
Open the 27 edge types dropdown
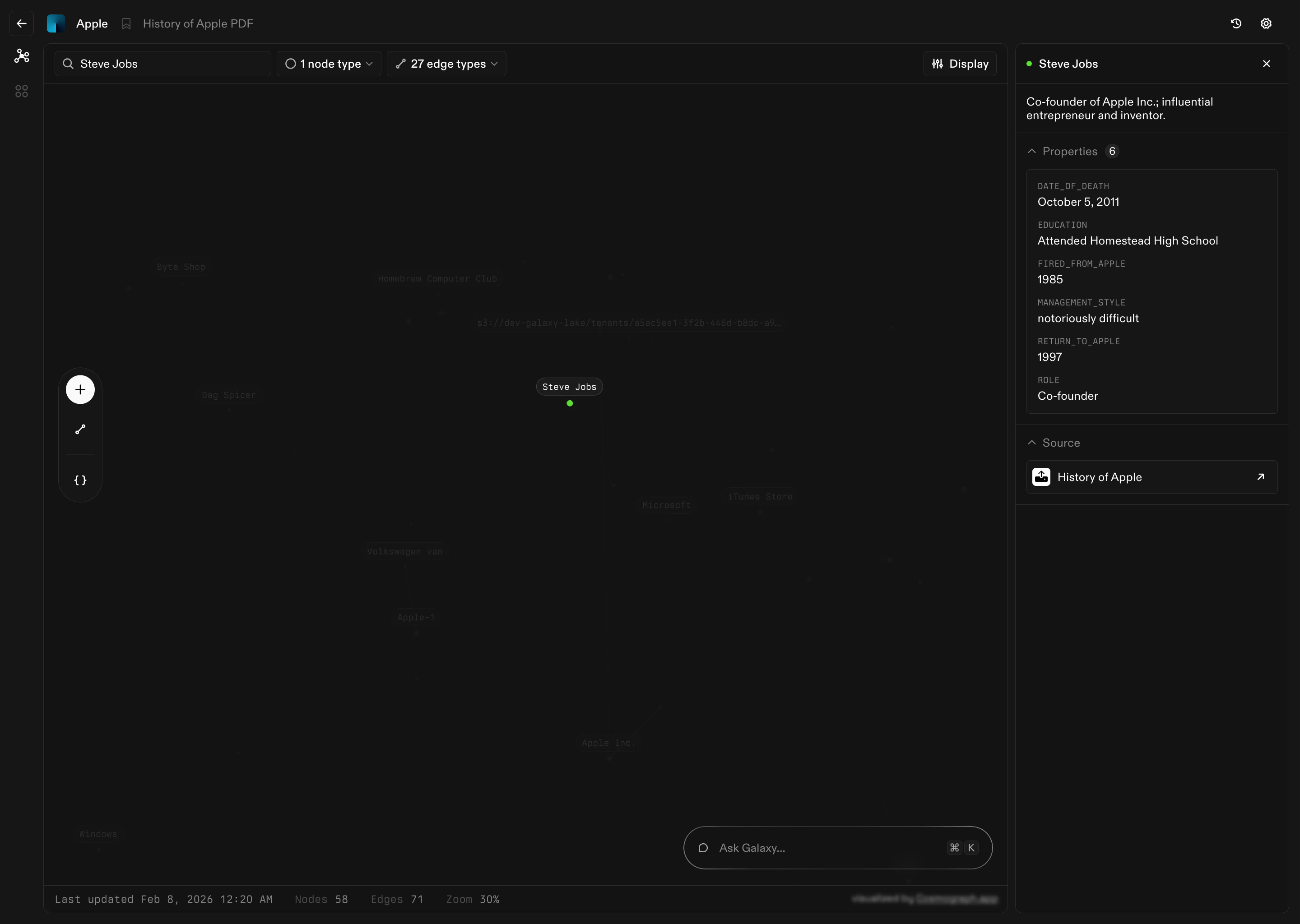point(446,64)
